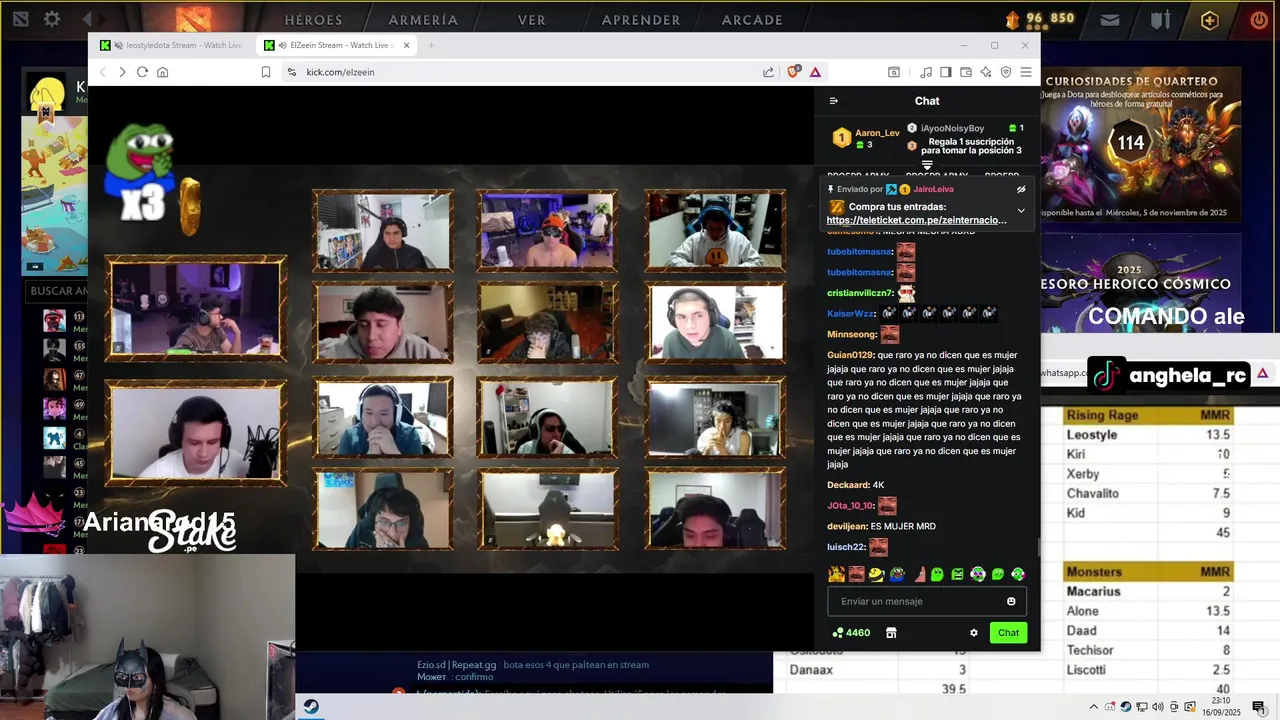Click the 4460 channel points counter
1280x720 pixels.
click(x=851, y=632)
